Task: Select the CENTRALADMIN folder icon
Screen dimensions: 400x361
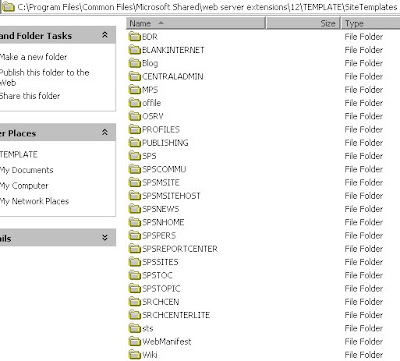Action: point(135,76)
